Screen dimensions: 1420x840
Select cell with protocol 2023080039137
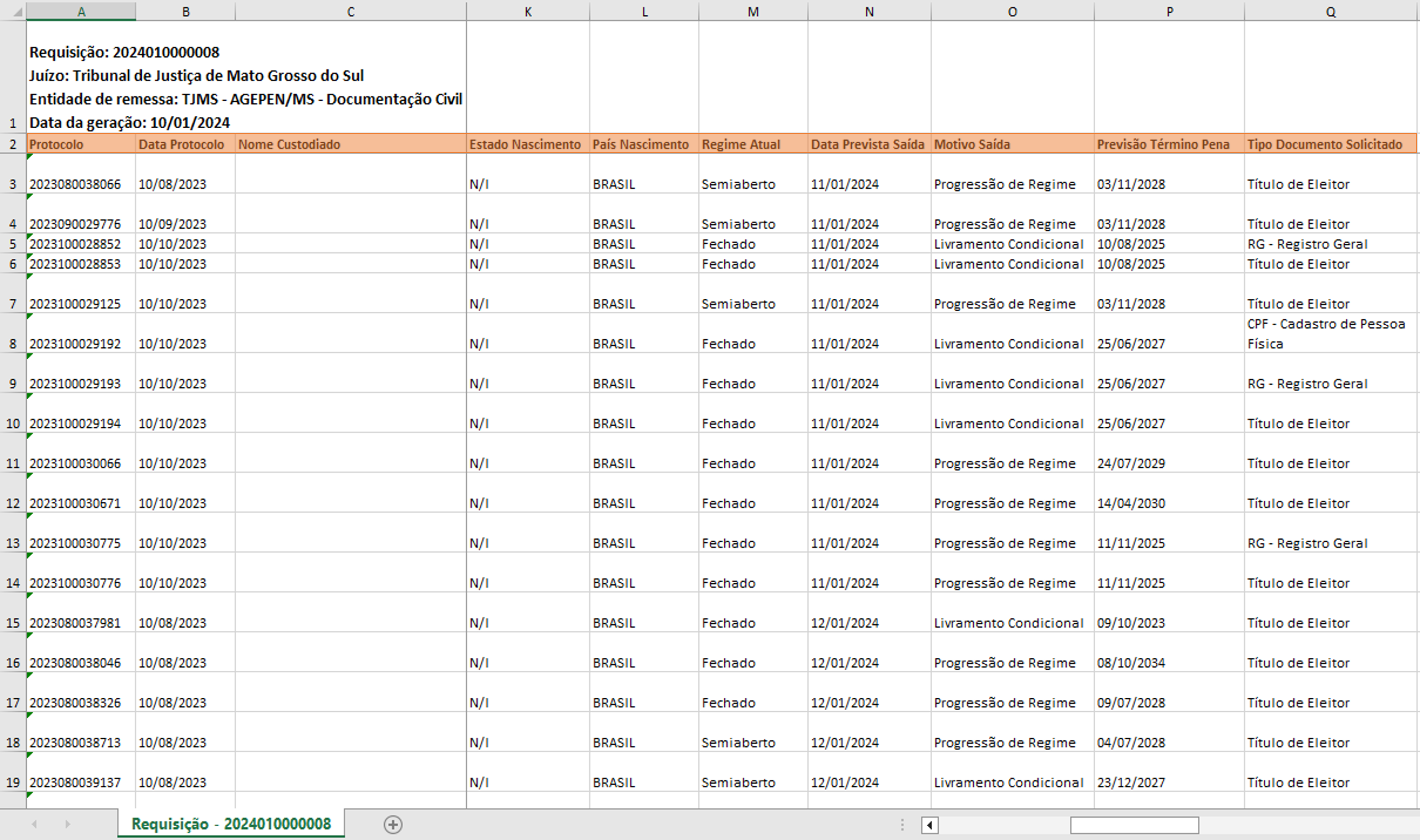pyautogui.click(x=81, y=771)
